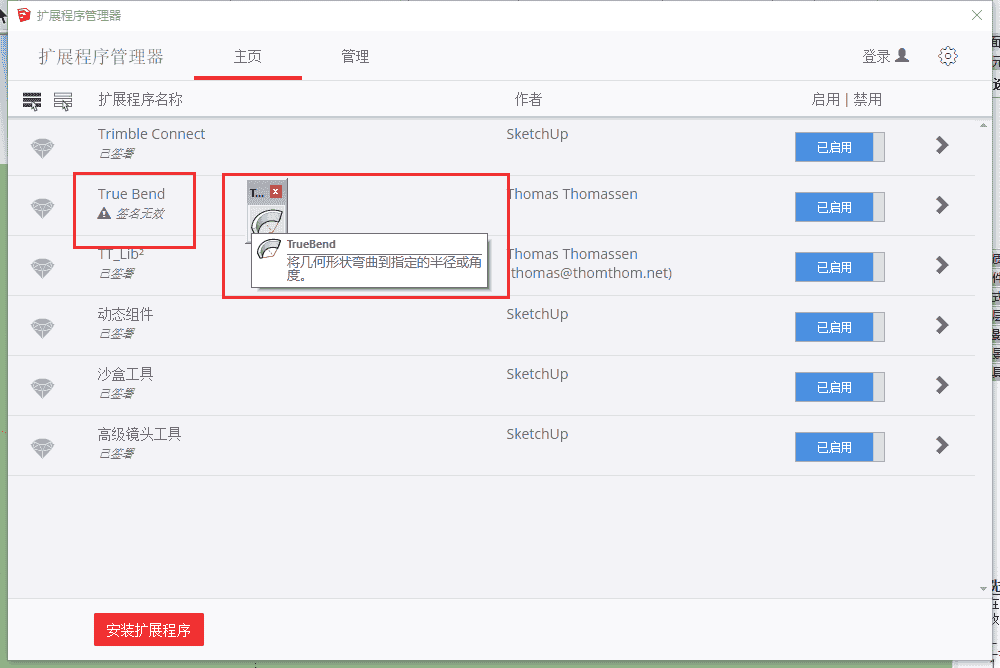Expand details arrow for Trimble Connect
The image size is (1000, 668).
(942, 145)
